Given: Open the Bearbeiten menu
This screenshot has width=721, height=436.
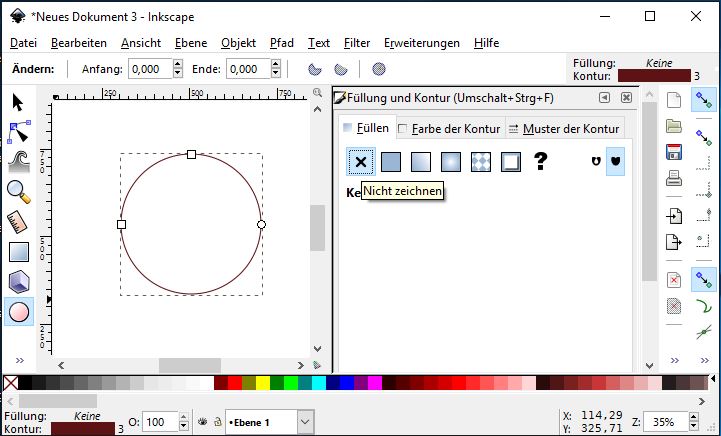Looking at the screenshot, I should (x=79, y=43).
